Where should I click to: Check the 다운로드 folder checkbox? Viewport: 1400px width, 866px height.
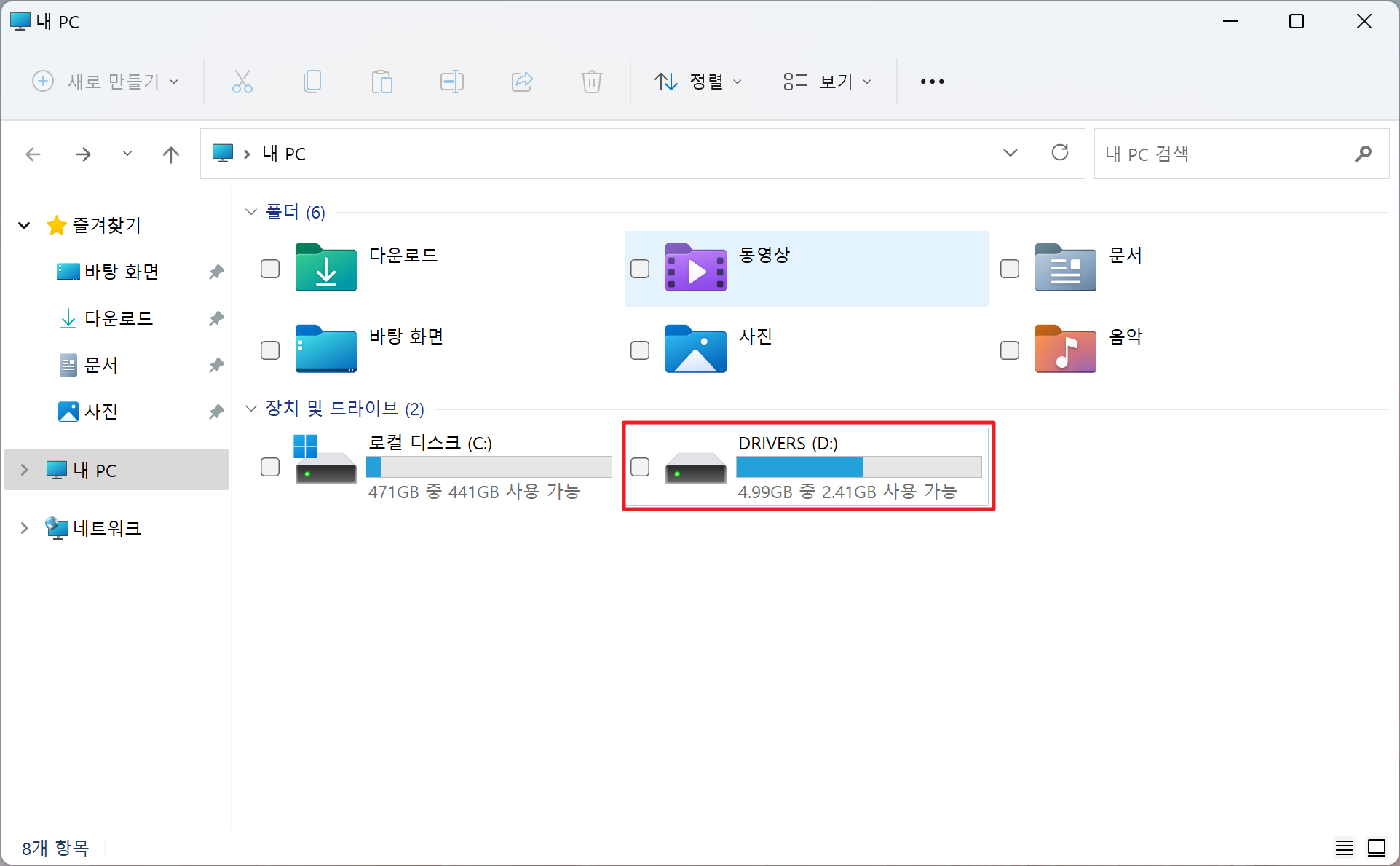[270, 269]
